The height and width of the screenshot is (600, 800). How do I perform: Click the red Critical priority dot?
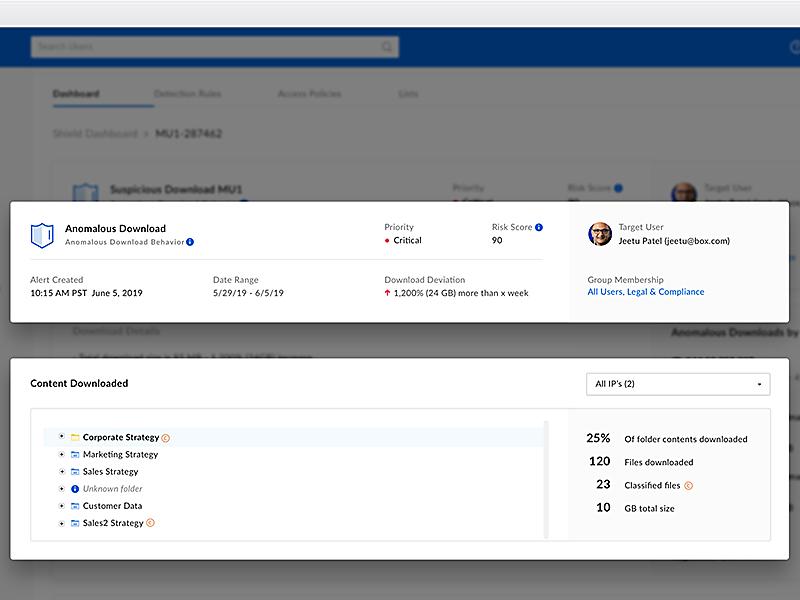(387, 241)
